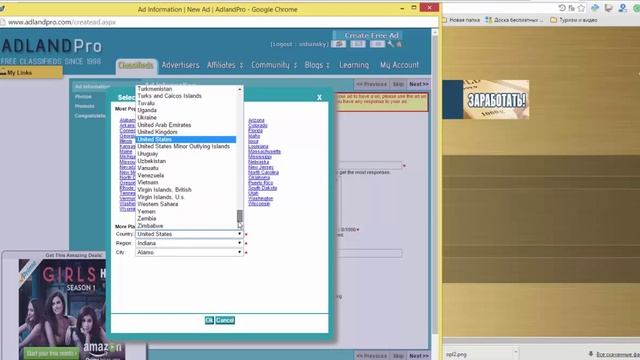This screenshot has width=640, height=360.
Task: Click the Massachusetts state link
Action: click(264, 151)
